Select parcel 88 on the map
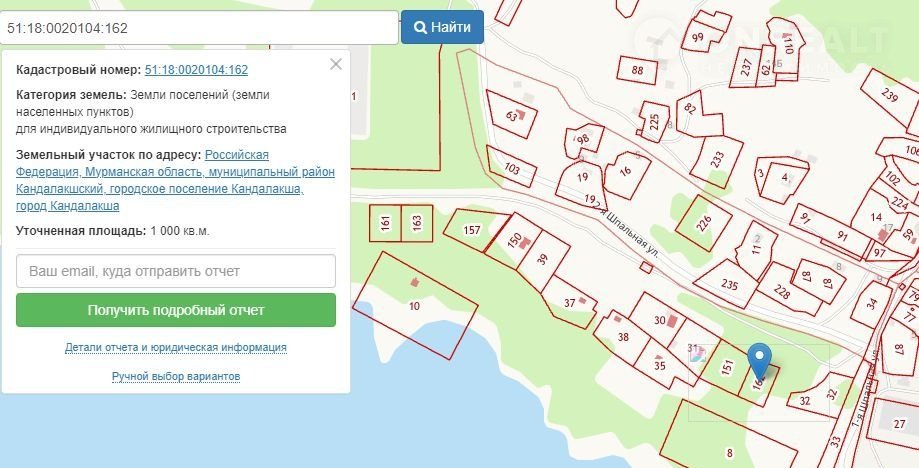Viewport: 919px width, 468px height. pyautogui.click(x=637, y=70)
